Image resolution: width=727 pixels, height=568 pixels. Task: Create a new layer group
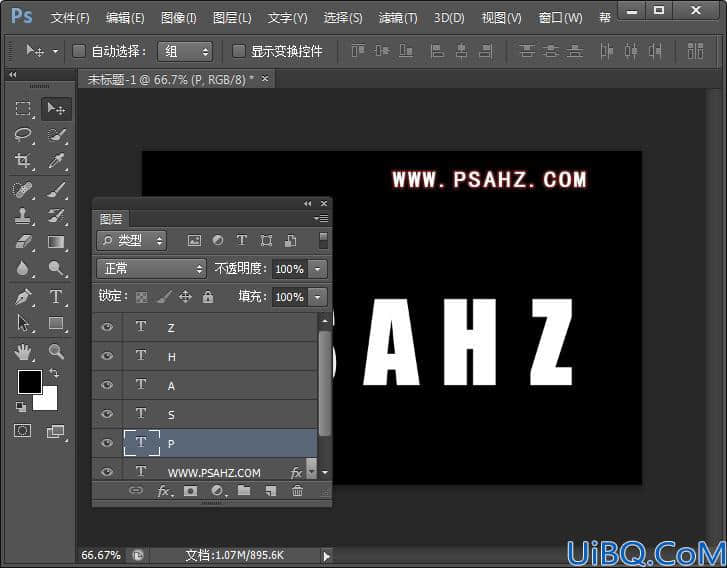[x=244, y=491]
